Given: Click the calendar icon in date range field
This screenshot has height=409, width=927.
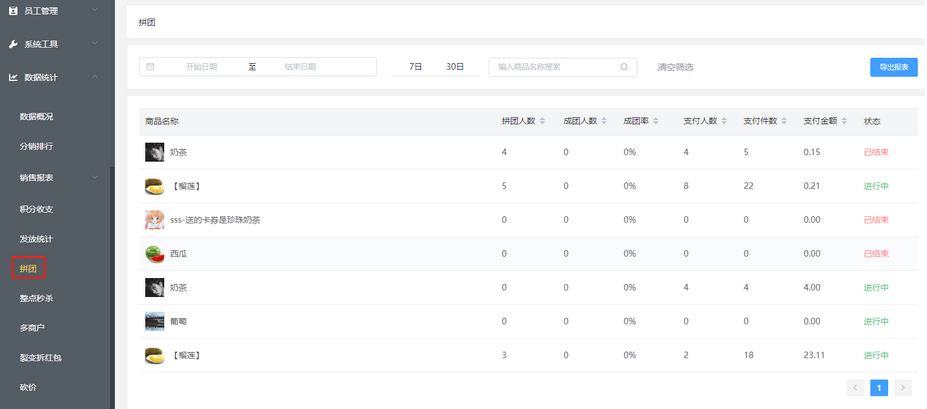Looking at the screenshot, I should (x=151, y=67).
